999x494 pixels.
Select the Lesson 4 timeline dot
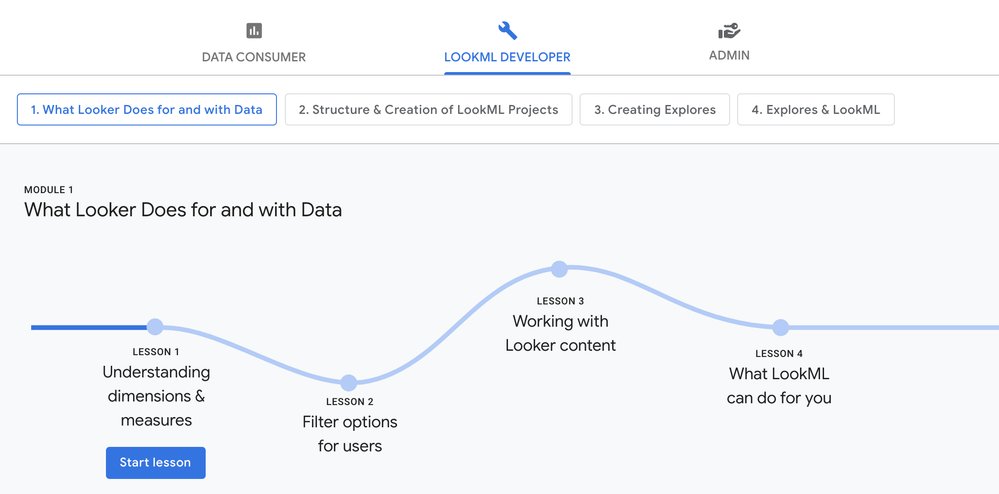[780, 328]
